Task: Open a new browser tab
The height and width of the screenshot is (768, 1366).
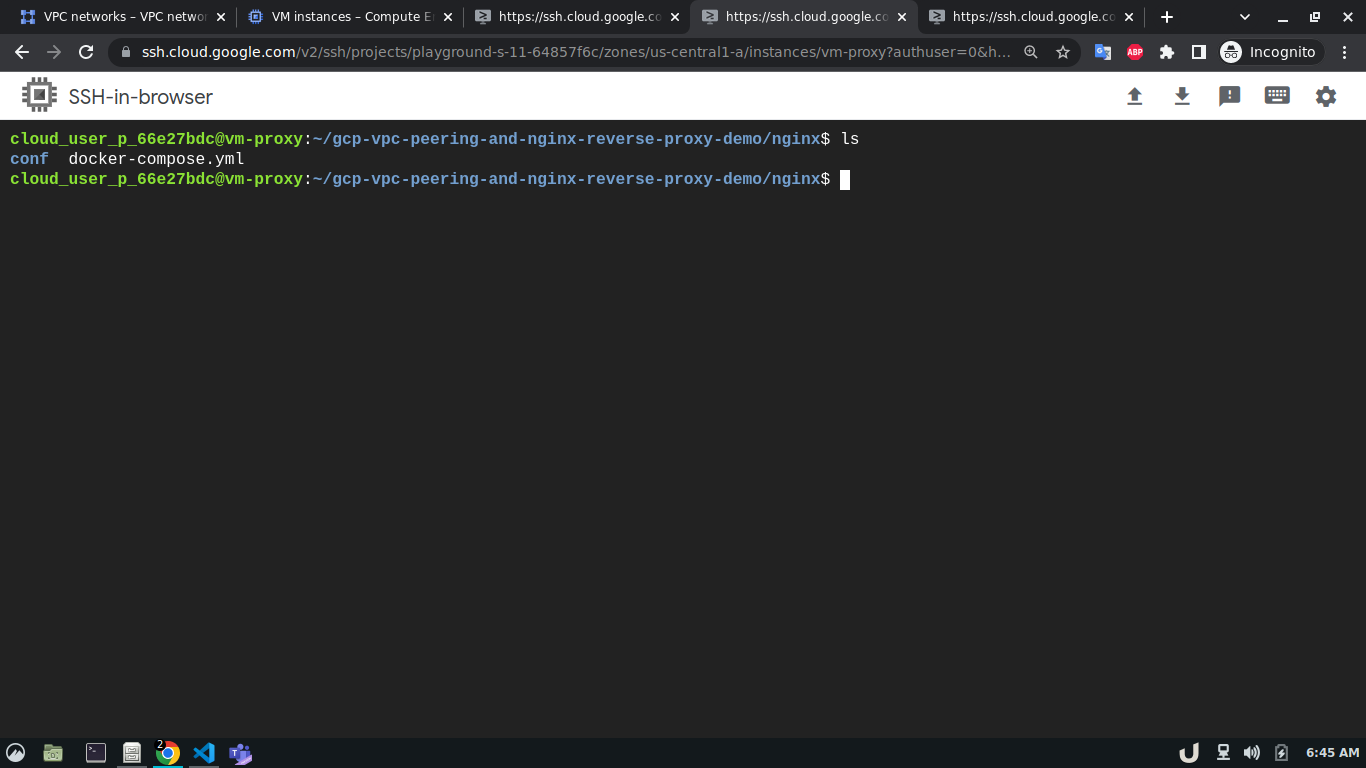Action: [1167, 17]
